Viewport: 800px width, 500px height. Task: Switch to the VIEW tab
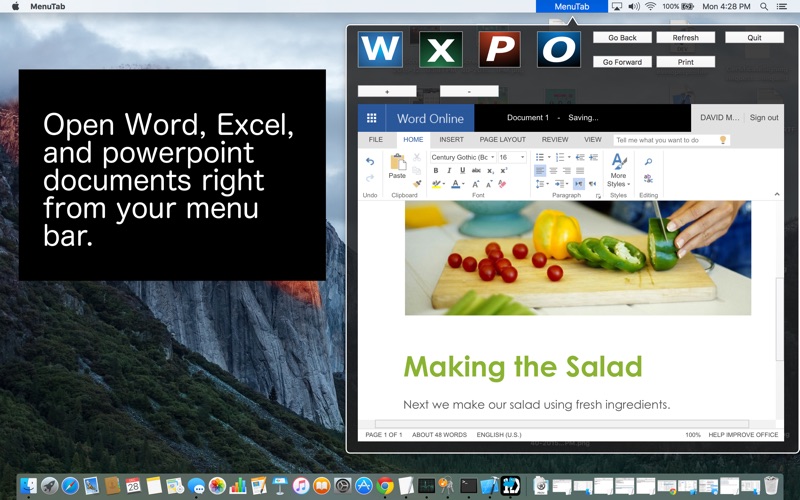pos(593,140)
